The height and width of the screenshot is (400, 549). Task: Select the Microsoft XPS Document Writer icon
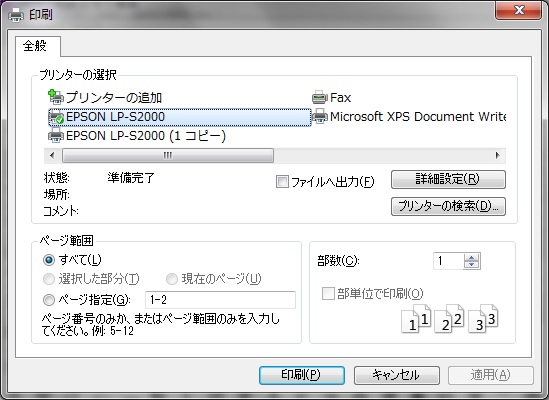(x=319, y=116)
